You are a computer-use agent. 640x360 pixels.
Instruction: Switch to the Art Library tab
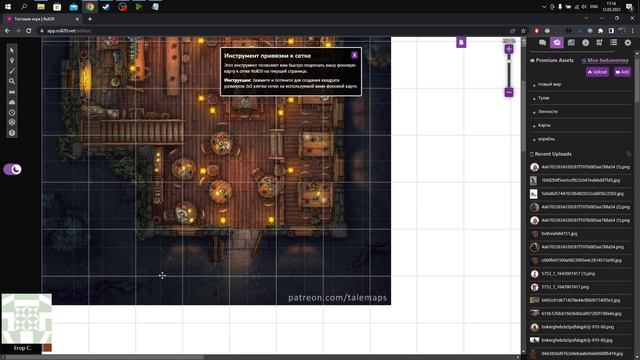[557, 42]
